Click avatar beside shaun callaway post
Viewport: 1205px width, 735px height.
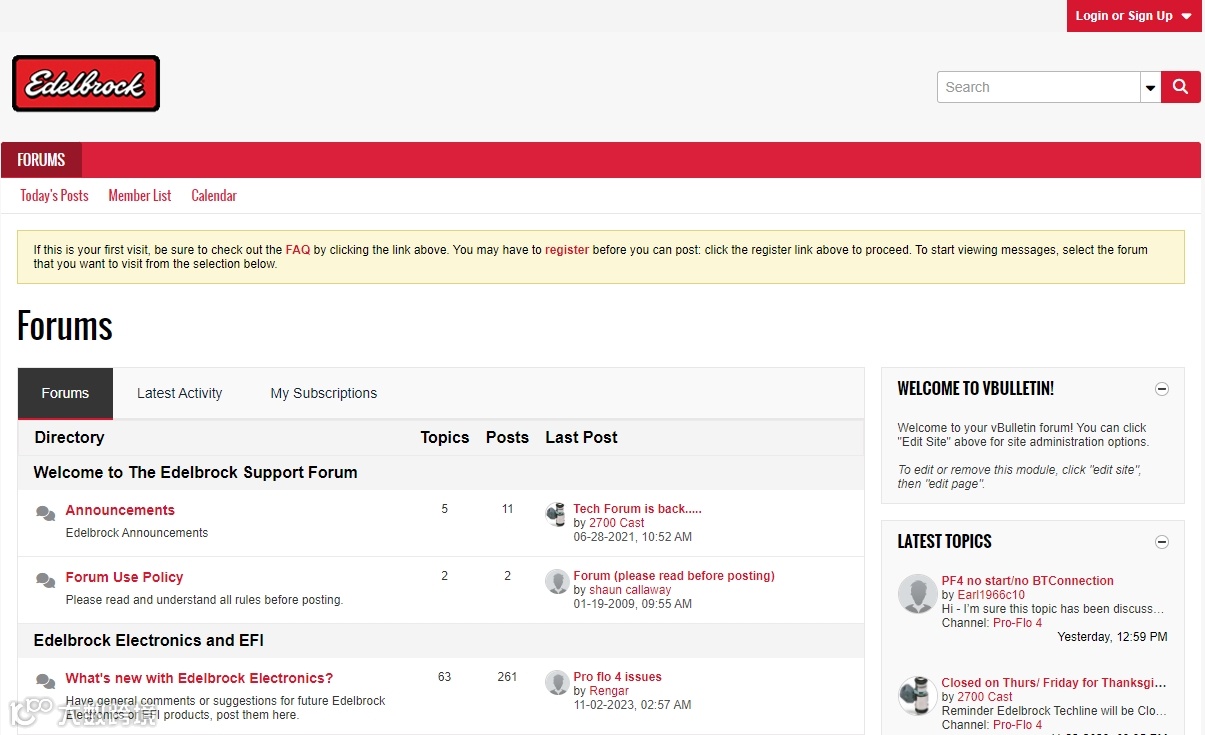[557, 582]
